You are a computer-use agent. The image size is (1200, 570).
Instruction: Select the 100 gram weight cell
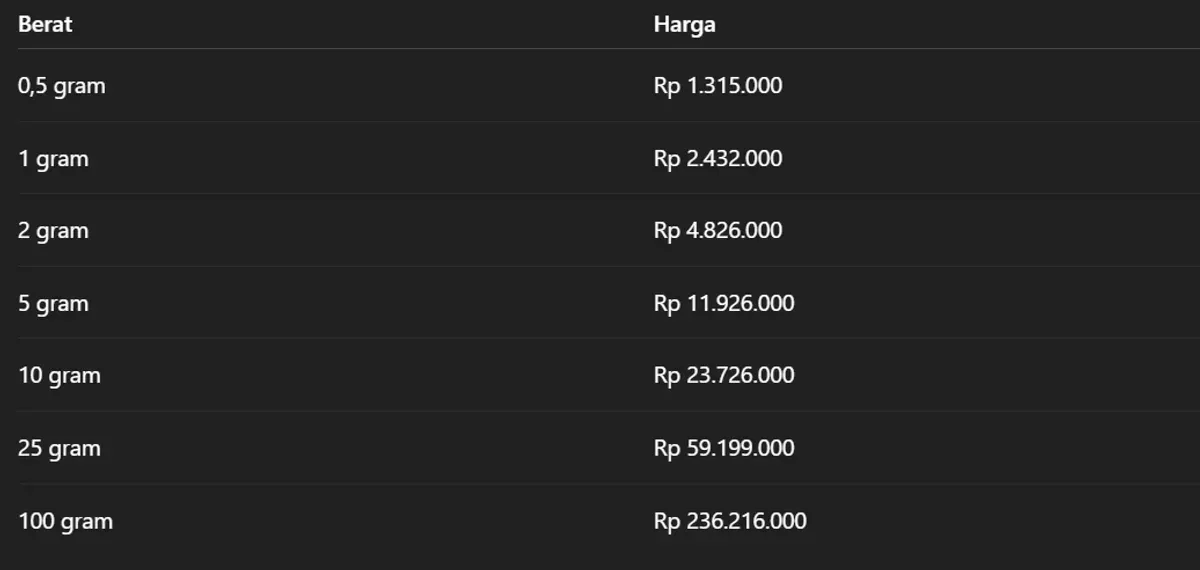pyautogui.click(x=65, y=521)
